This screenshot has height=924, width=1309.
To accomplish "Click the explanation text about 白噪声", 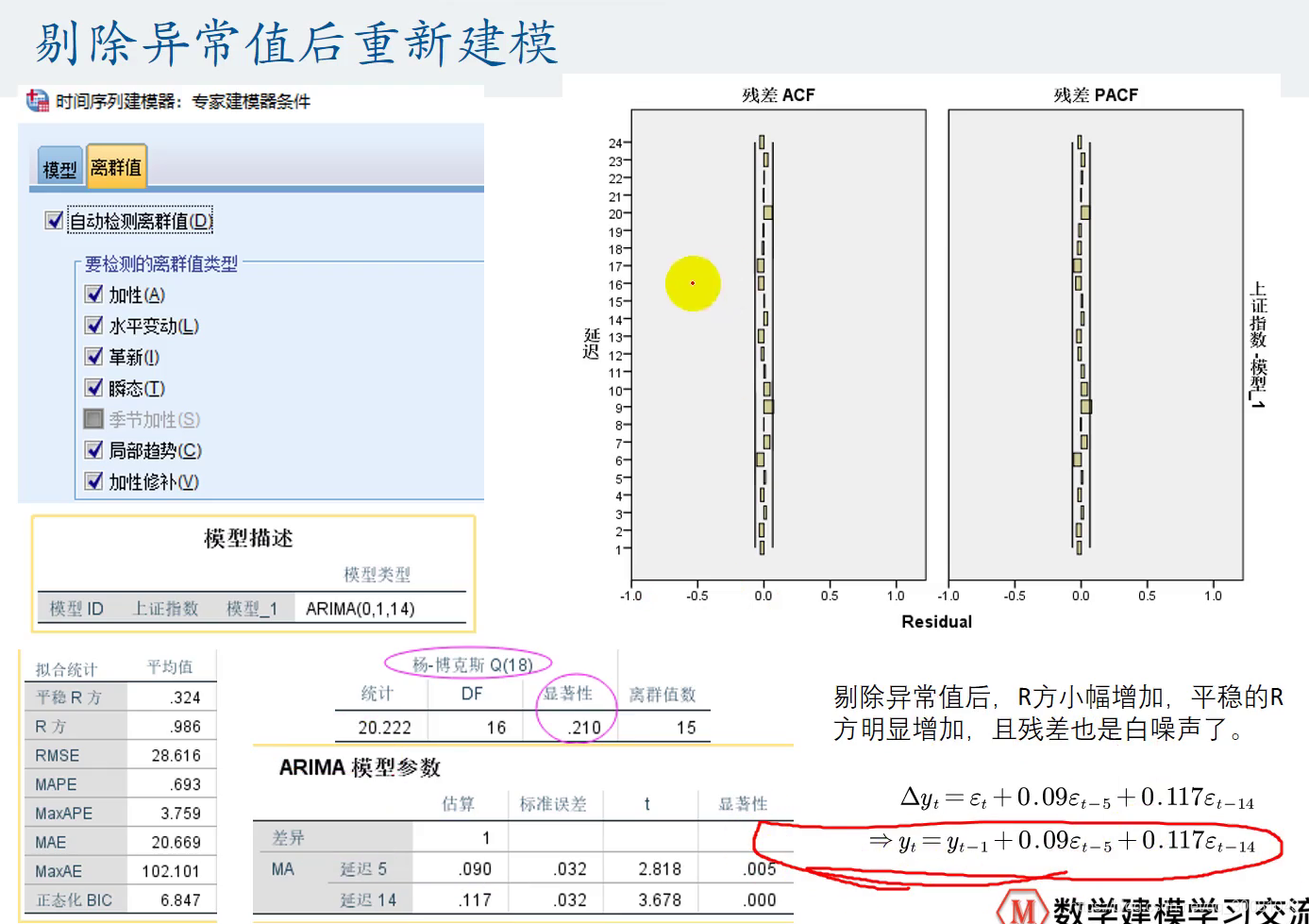I will coord(1058,714).
